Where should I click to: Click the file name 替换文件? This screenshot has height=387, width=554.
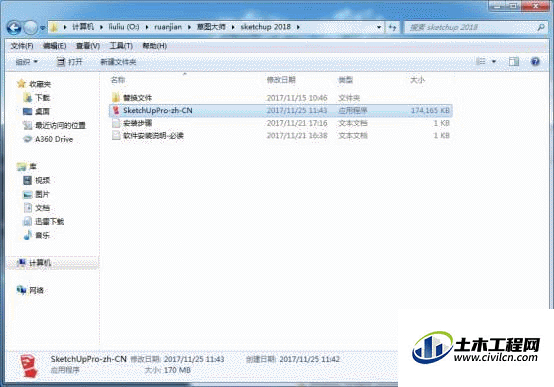pyautogui.click(x=137, y=98)
